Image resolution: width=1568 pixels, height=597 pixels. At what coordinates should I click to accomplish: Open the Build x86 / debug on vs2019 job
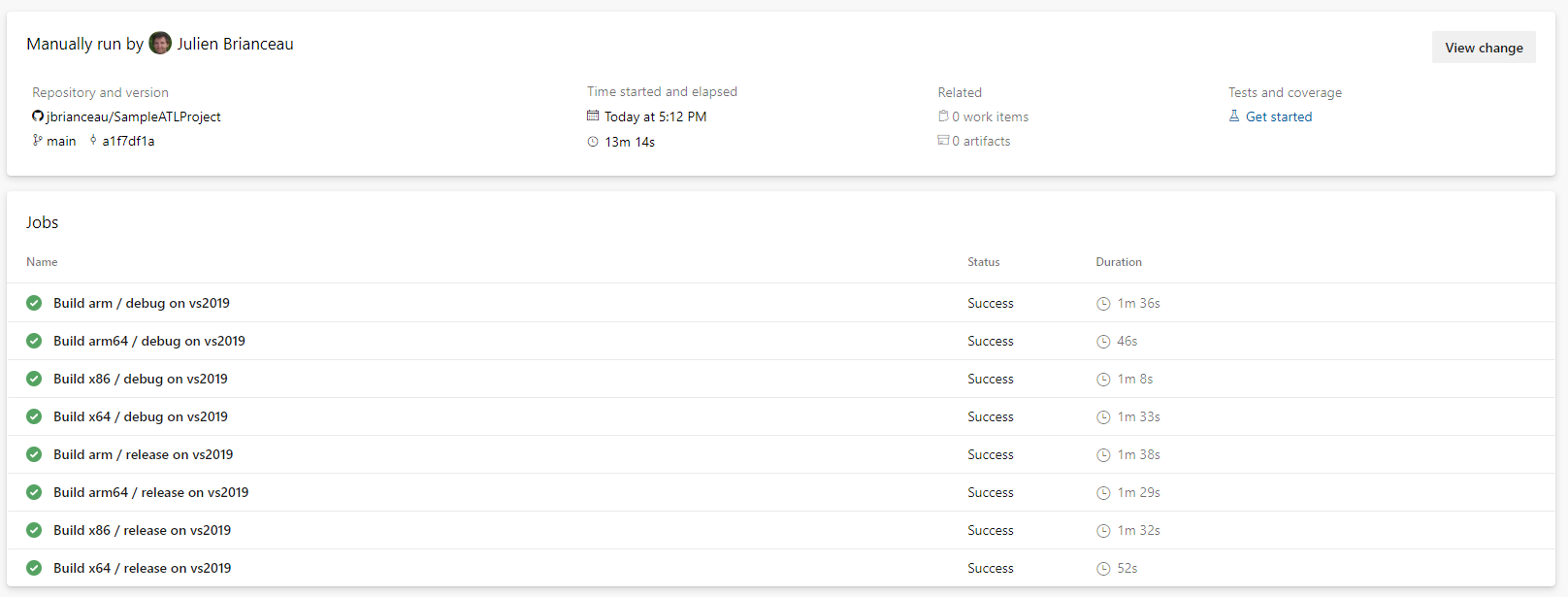click(x=141, y=379)
